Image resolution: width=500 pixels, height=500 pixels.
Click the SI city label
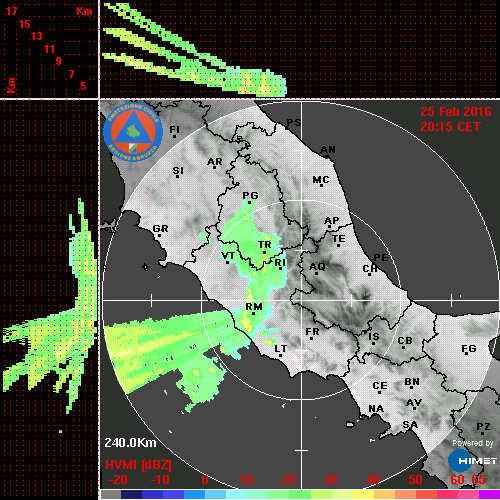click(178, 171)
